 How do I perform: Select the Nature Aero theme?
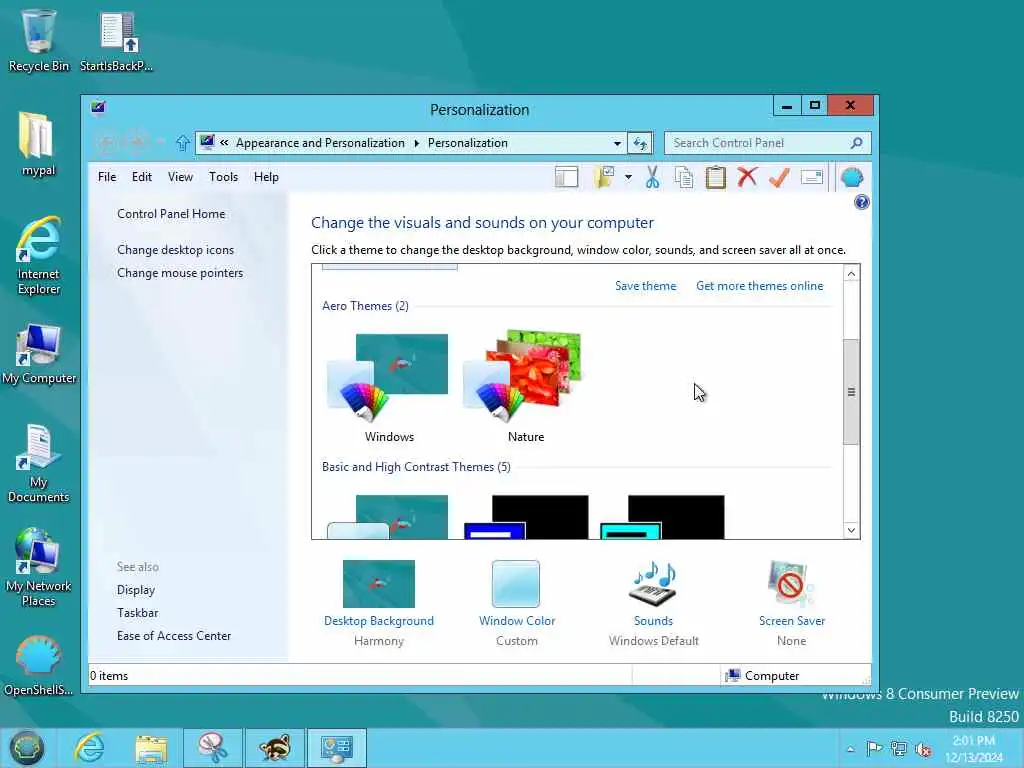point(525,388)
